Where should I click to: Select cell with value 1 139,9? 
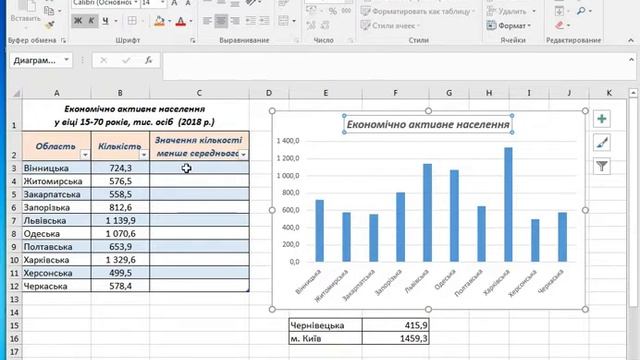pos(120,221)
